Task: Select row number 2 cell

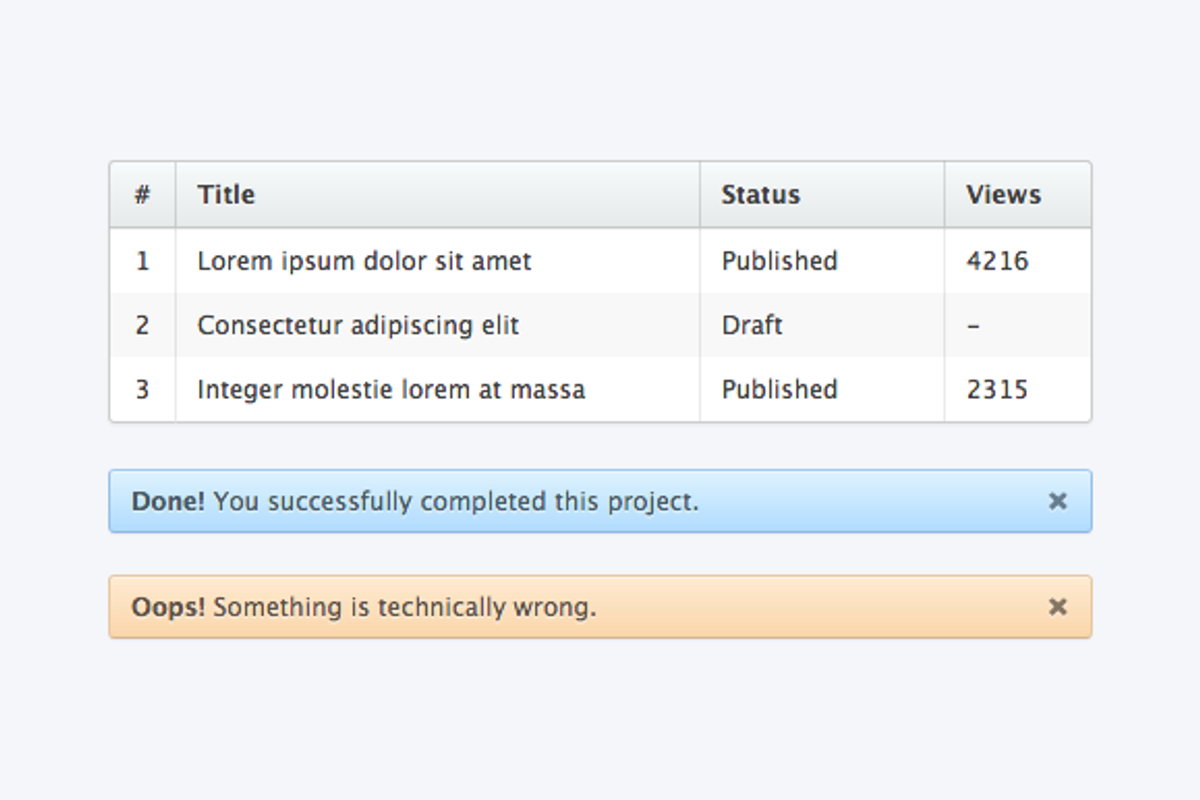Action: click(142, 325)
